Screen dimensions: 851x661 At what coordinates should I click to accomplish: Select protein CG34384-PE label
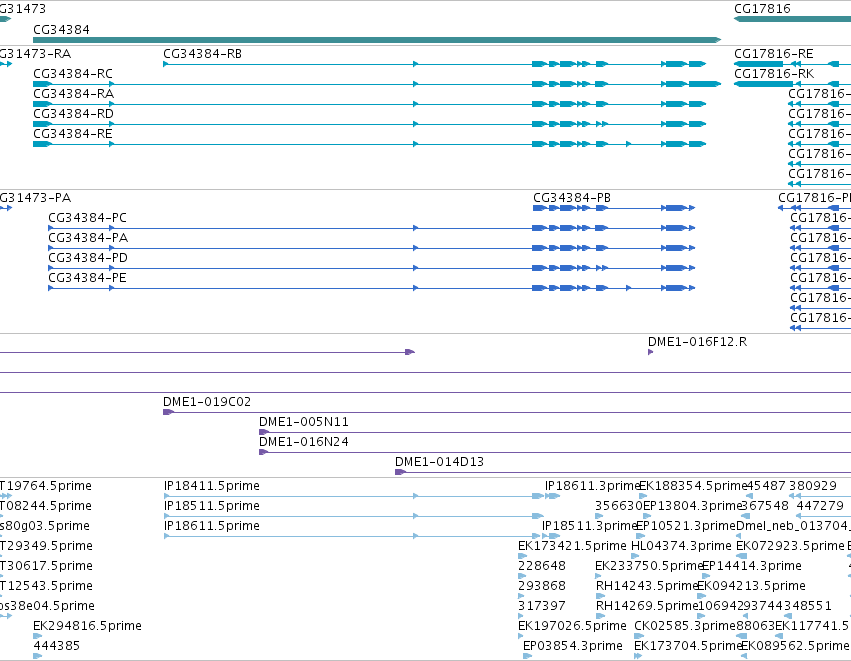[87, 278]
